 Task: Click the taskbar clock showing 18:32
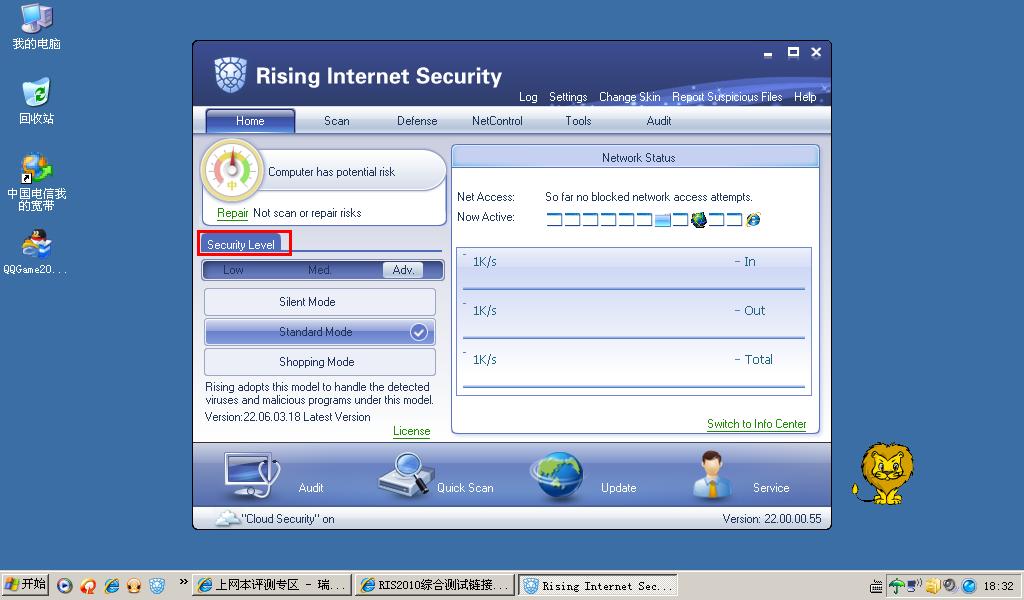tap(998, 586)
